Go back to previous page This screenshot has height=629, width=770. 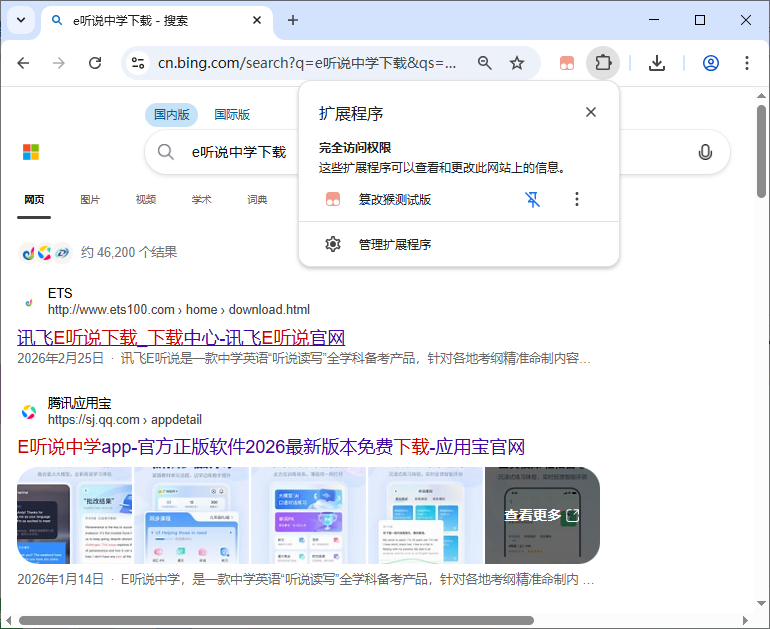23,63
